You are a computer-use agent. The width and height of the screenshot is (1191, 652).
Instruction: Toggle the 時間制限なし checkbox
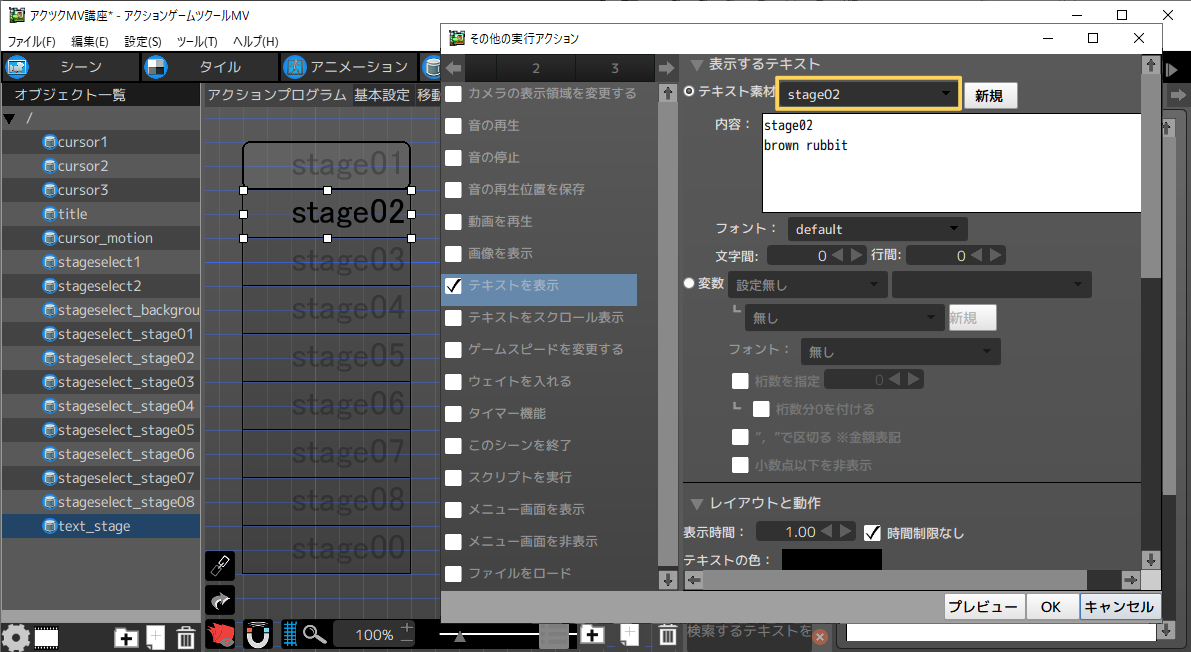[x=872, y=532]
